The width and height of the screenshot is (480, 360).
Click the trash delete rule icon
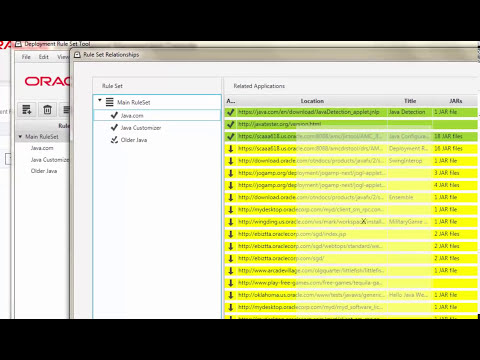coord(47,109)
